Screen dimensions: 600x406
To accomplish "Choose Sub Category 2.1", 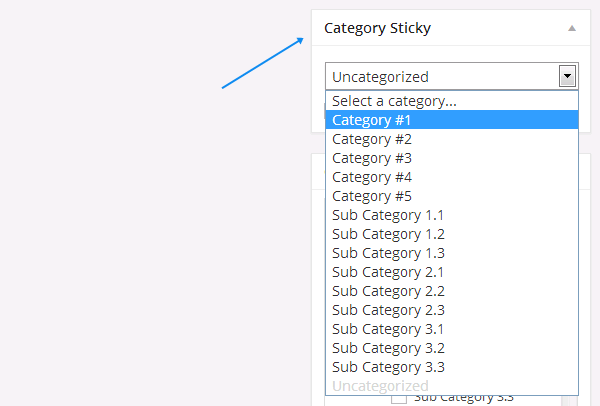I will 452,272.
